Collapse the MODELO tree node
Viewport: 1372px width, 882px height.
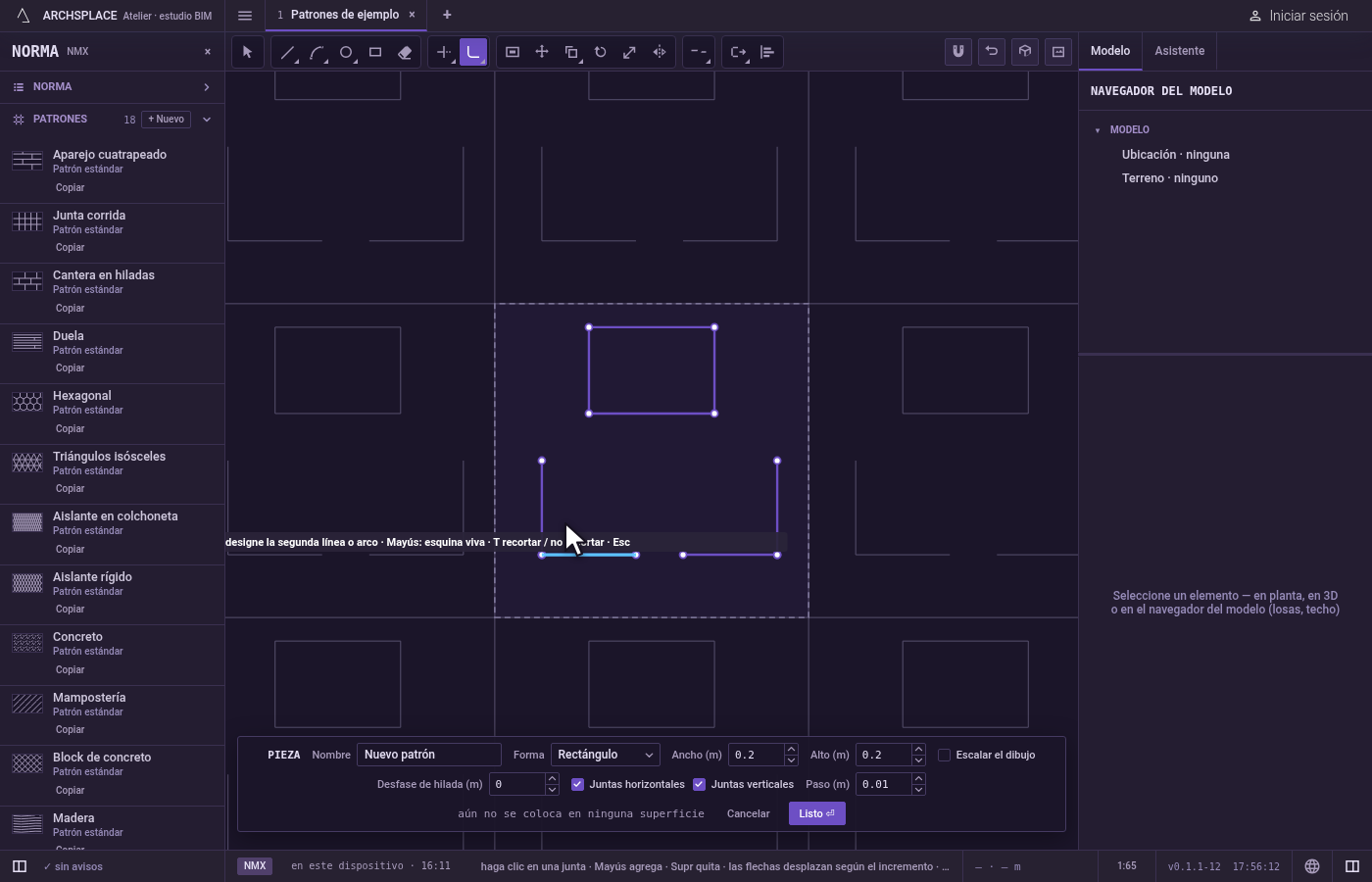click(x=1098, y=130)
